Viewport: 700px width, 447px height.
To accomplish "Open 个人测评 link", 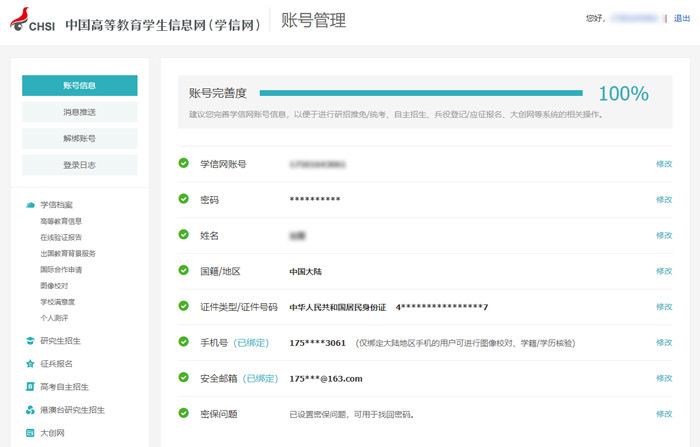I will (54, 318).
